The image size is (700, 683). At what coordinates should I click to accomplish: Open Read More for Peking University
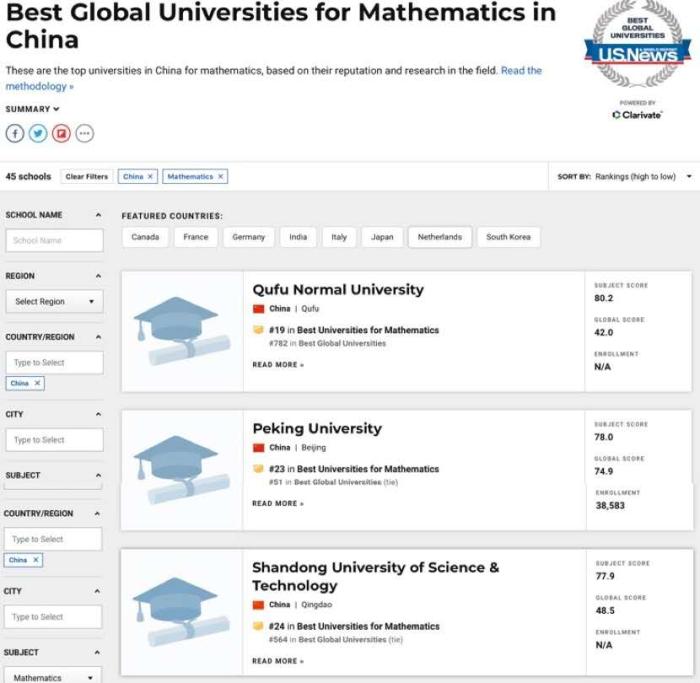coord(277,503)
